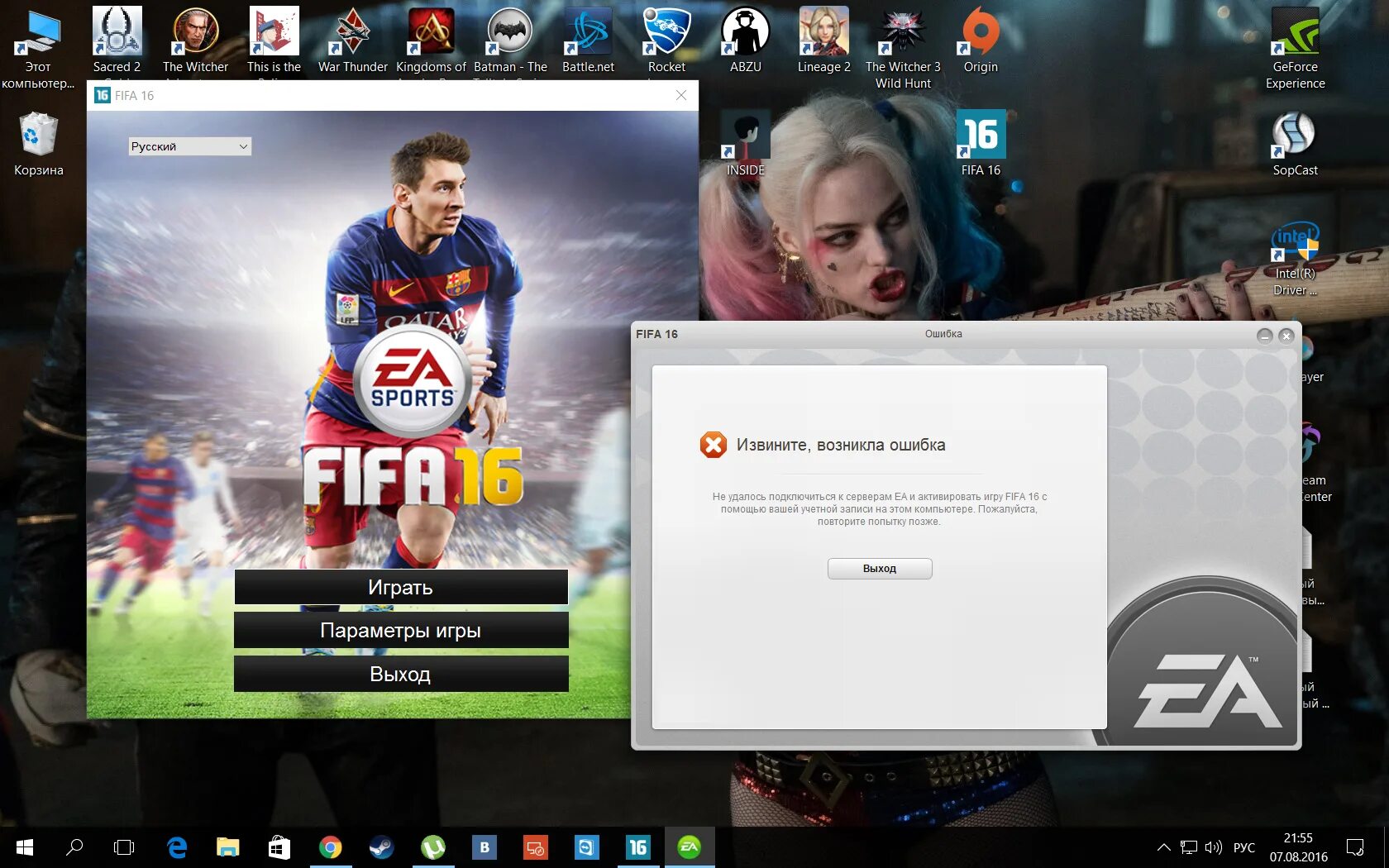Launch SopCast desktop shortcut
Viewport: 1389px width, 868px height.
click(x=1295, y=143)
